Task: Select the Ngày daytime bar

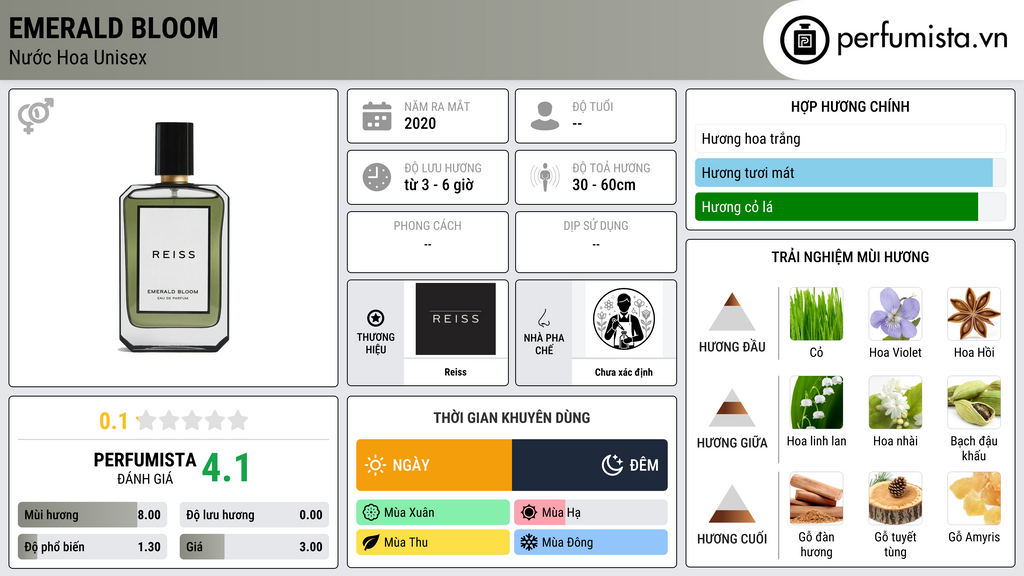Action: tap(434, 465)
